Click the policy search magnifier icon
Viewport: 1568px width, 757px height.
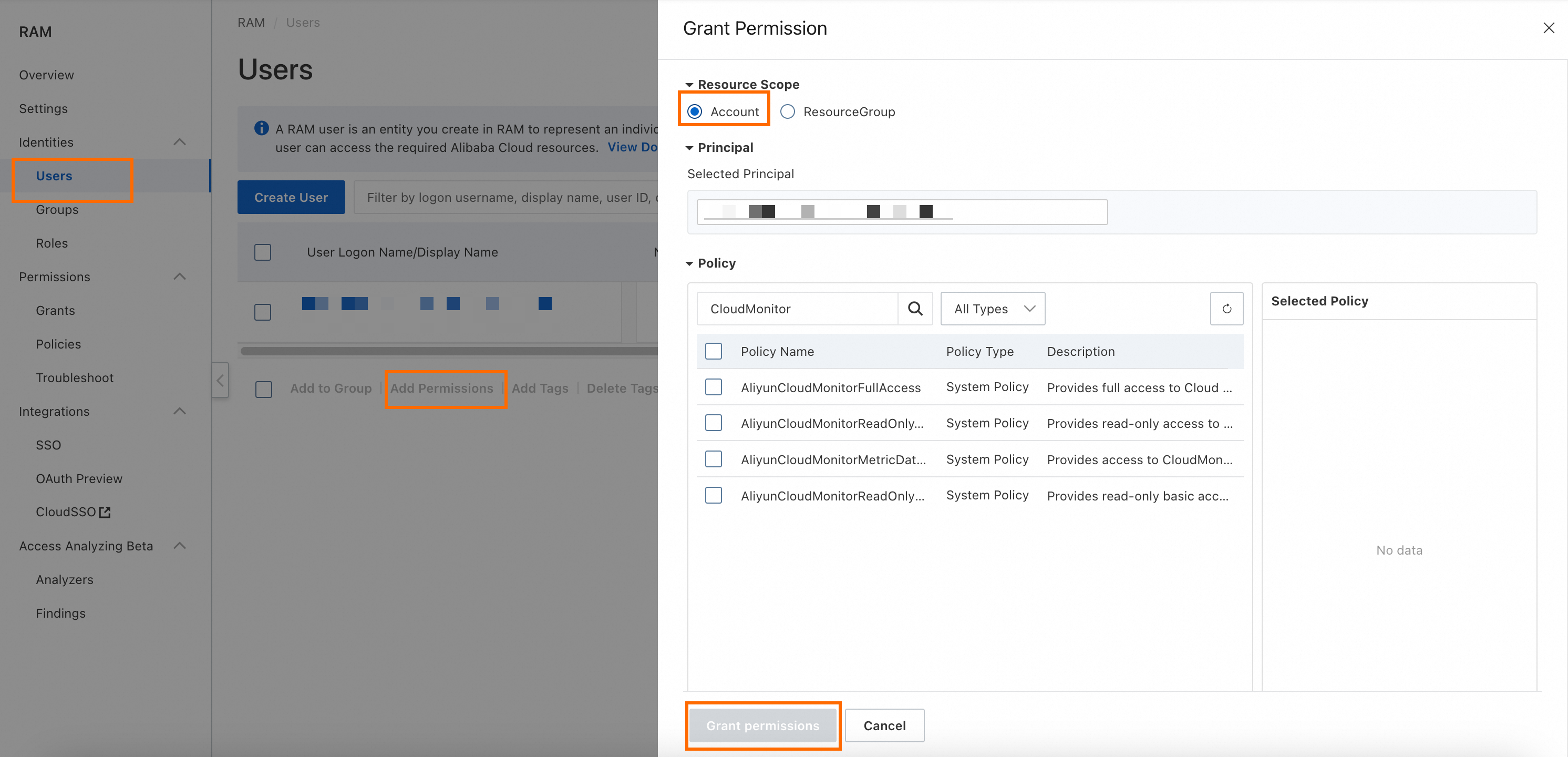pyautogui.click(x=915, y=309)
